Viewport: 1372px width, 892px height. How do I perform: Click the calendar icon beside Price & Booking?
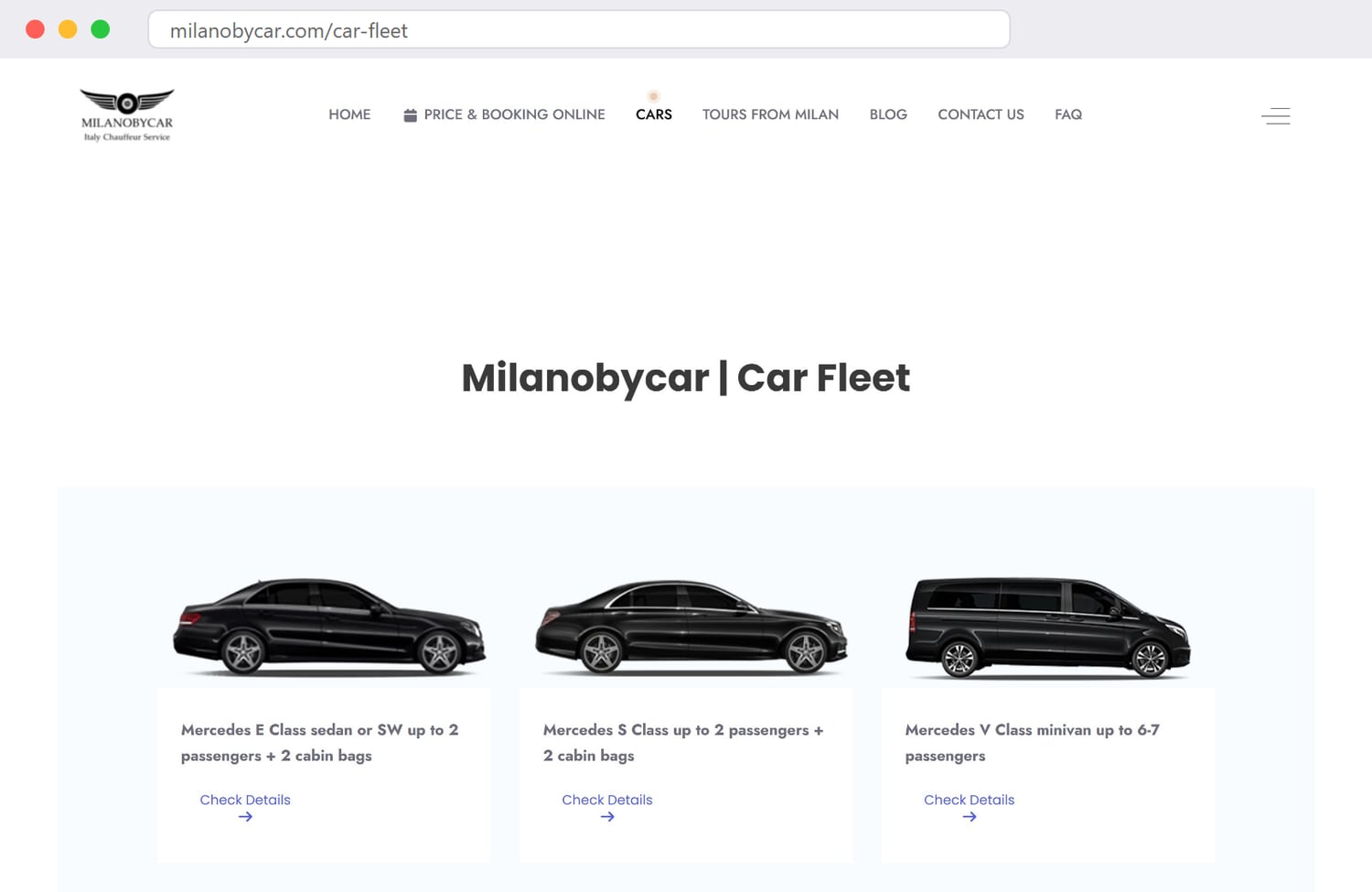(411, 115)
